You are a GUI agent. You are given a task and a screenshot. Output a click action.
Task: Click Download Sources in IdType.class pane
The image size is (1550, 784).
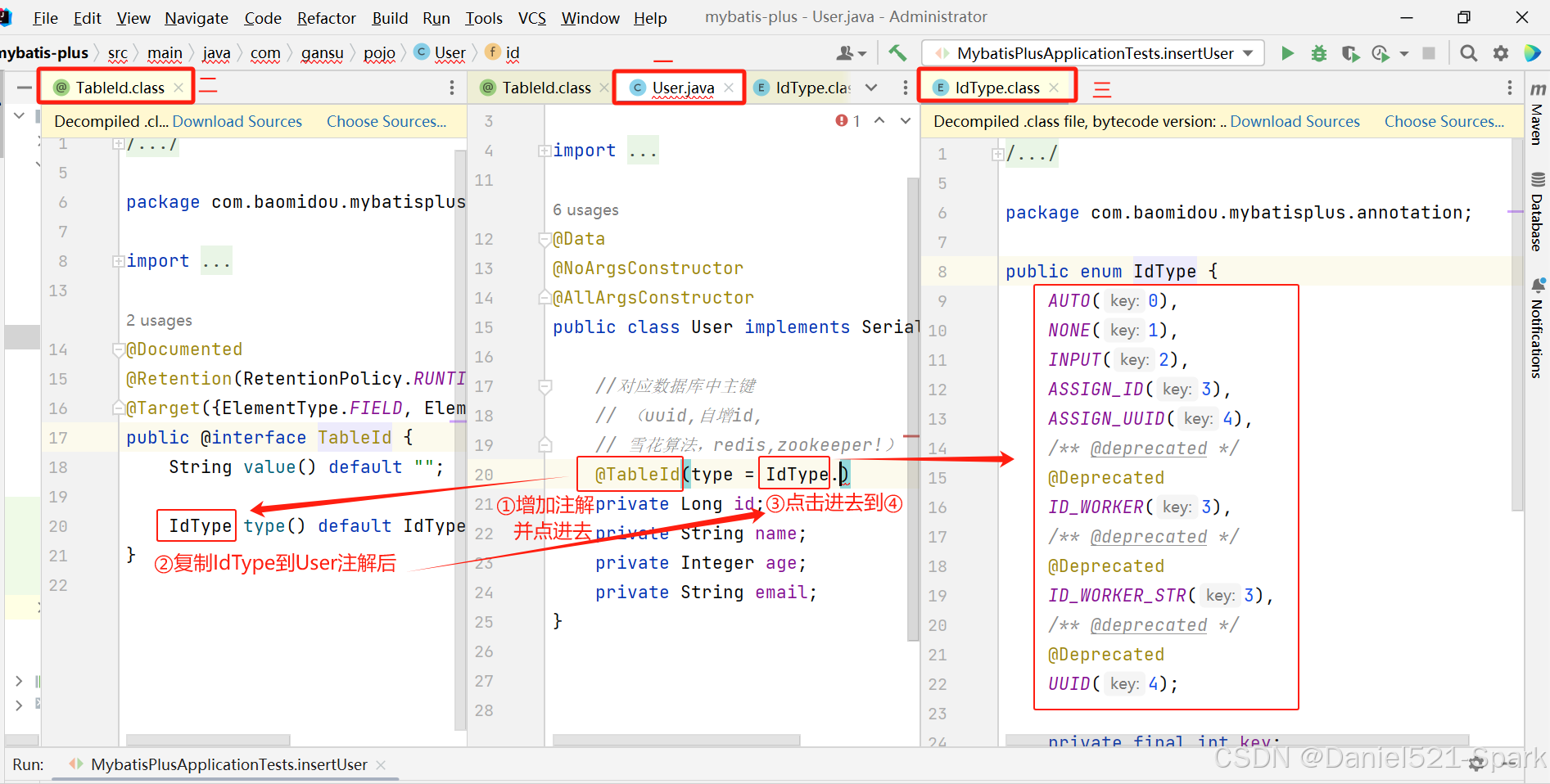pos(1295,121)
